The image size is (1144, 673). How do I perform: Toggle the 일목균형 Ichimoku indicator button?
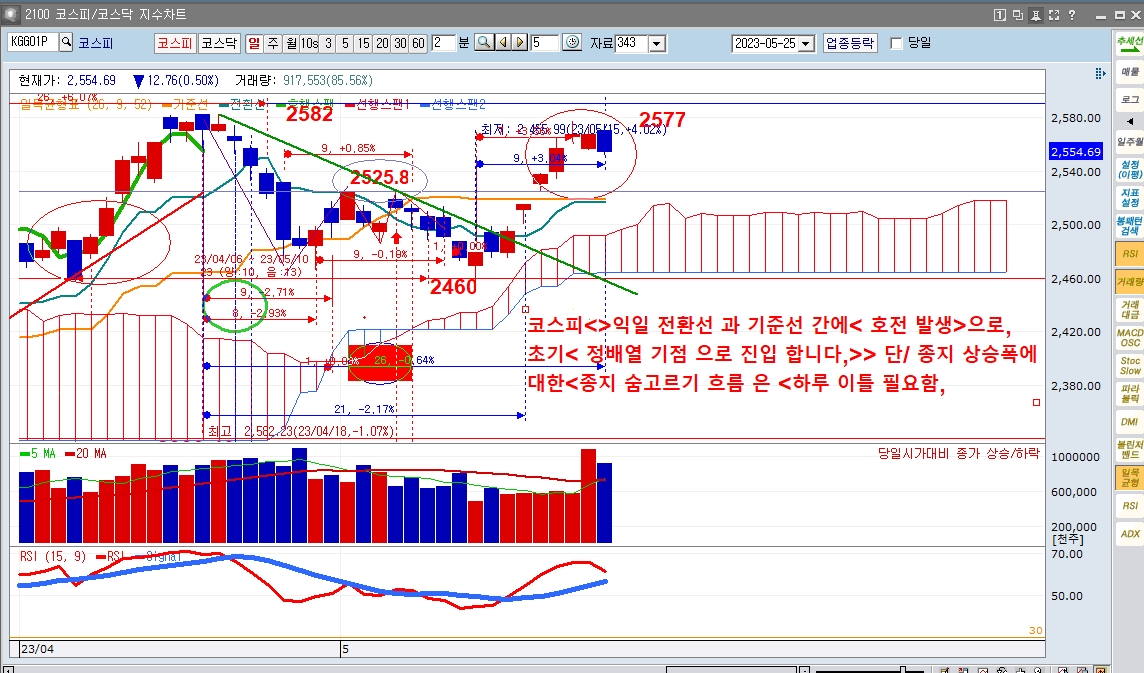coord(1129,477)
